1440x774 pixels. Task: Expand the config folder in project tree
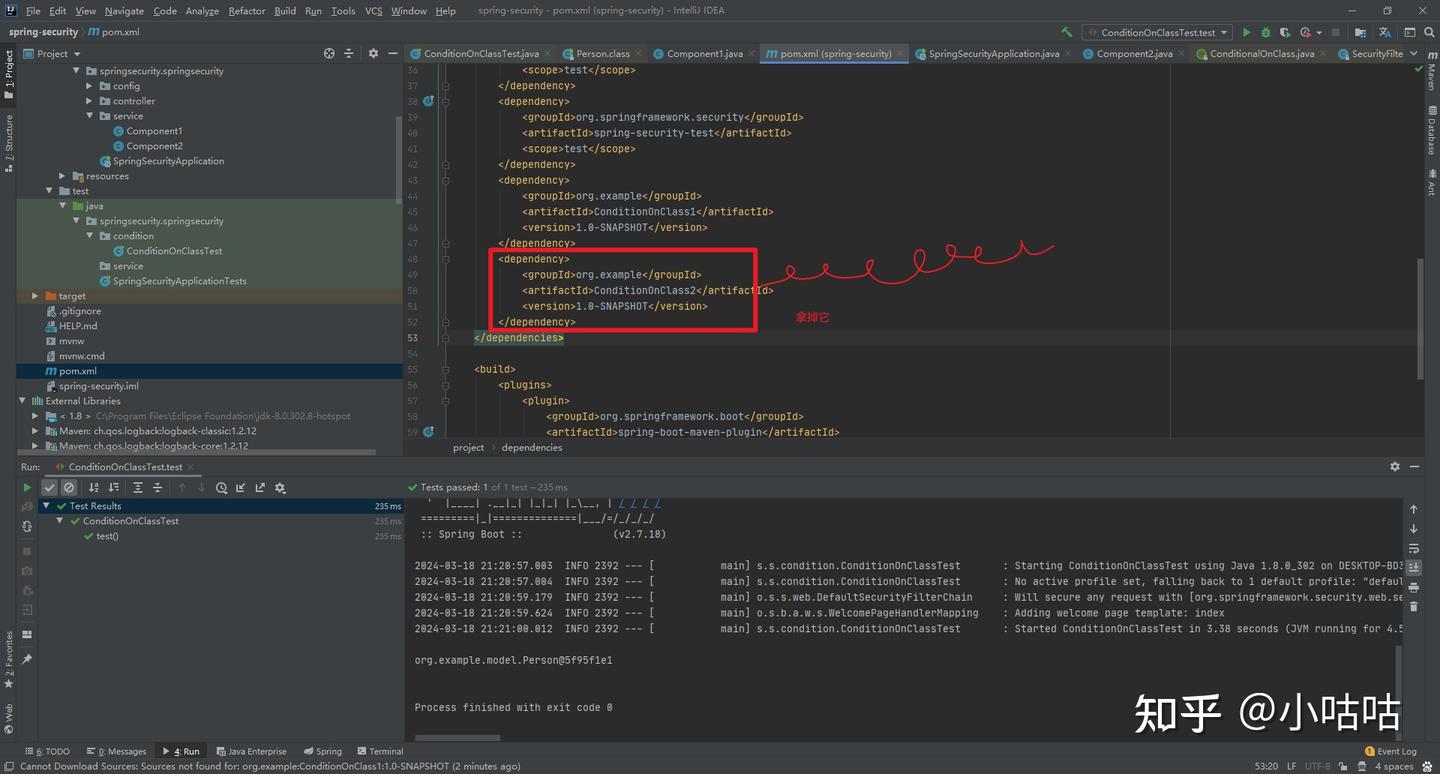point(89,86)
